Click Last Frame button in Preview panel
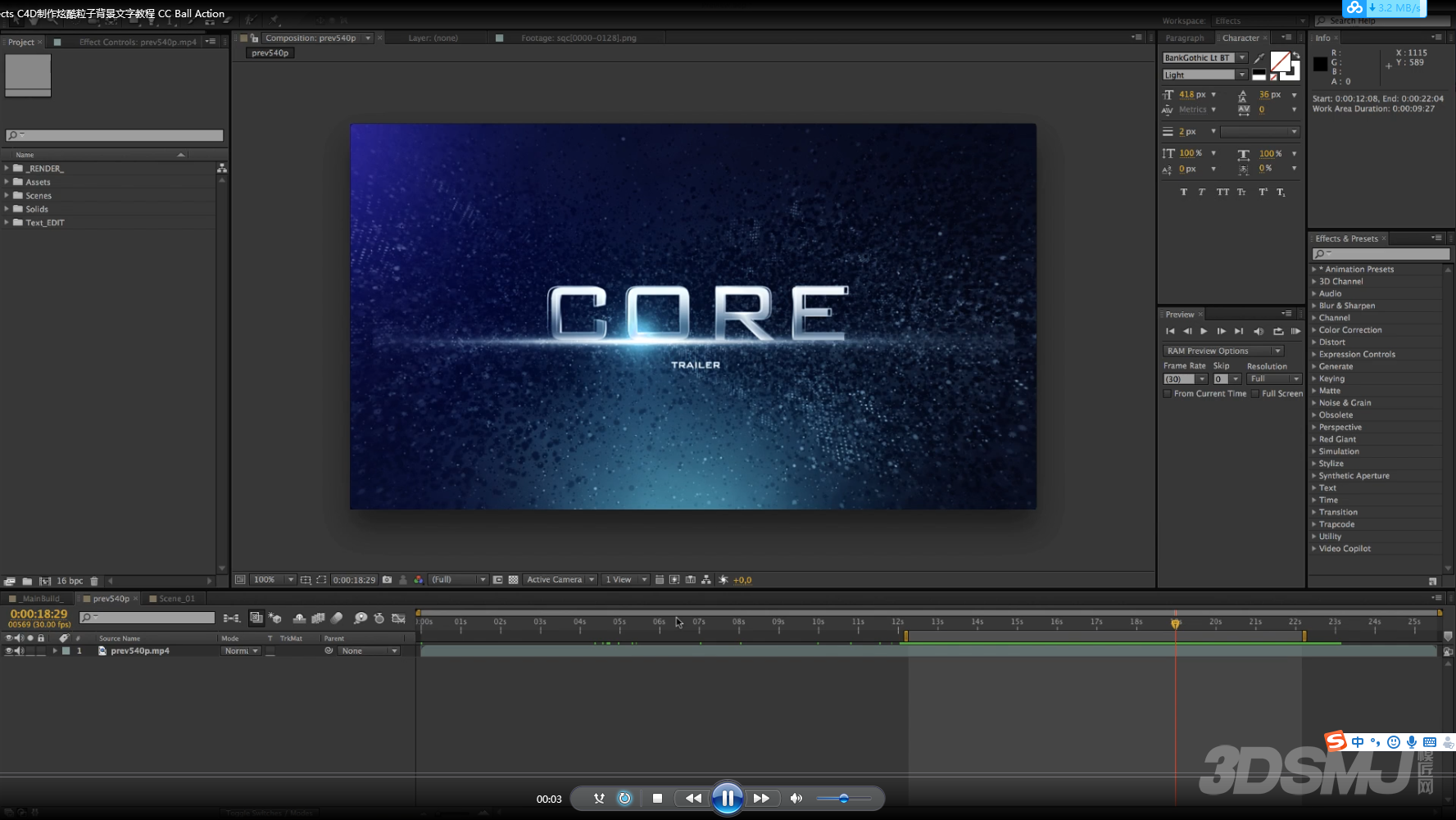Screen dimensions: 1456x820 tap(1239, 331)
